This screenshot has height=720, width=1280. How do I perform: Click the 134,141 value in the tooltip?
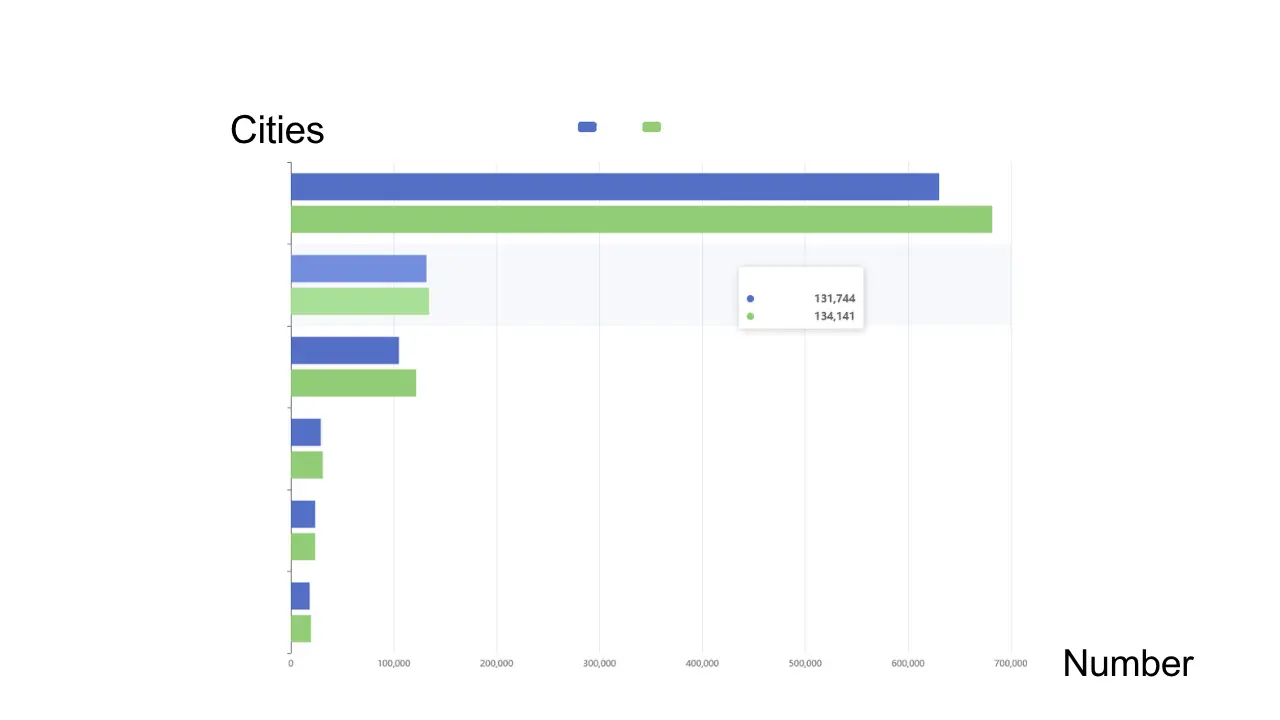834,316
